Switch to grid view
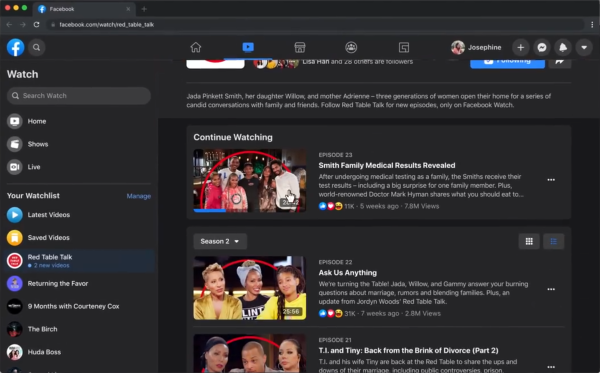 tap(529, 241)
